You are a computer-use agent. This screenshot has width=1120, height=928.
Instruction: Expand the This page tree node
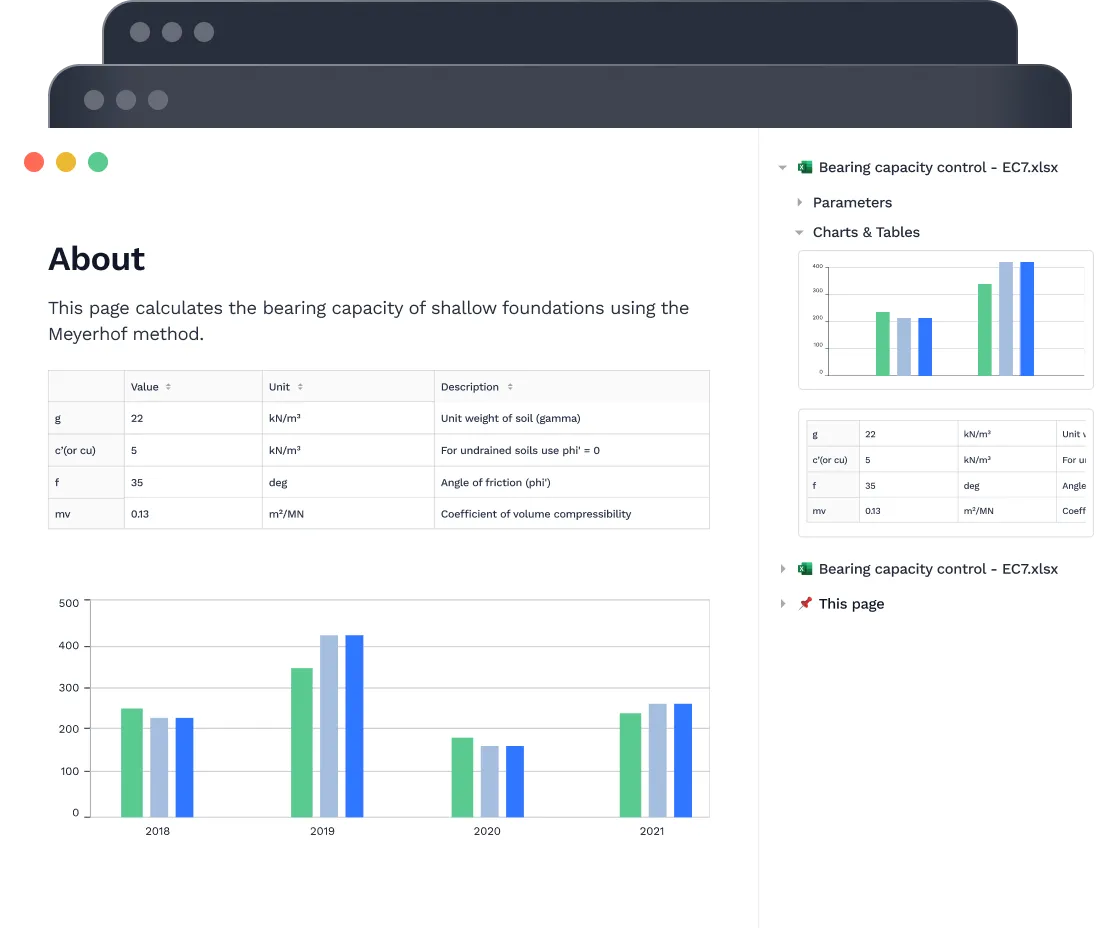783,604
